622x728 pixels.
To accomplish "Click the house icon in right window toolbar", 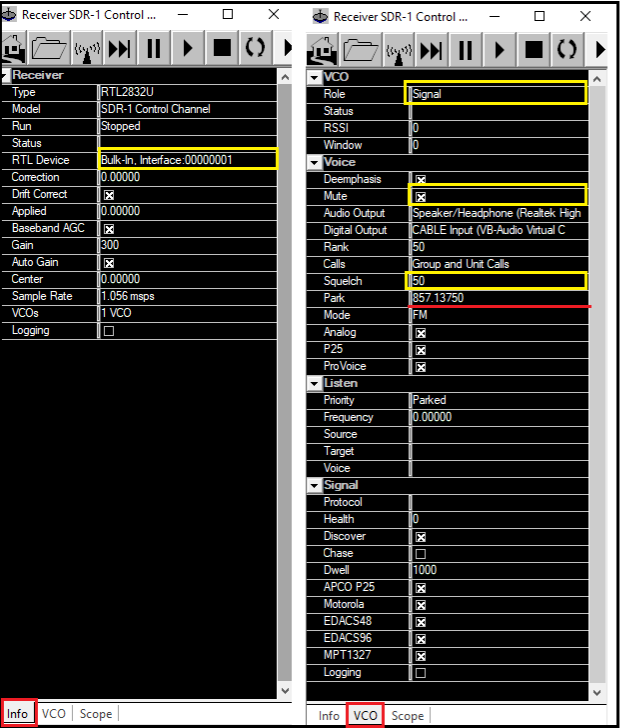I will tap(328, 49).
